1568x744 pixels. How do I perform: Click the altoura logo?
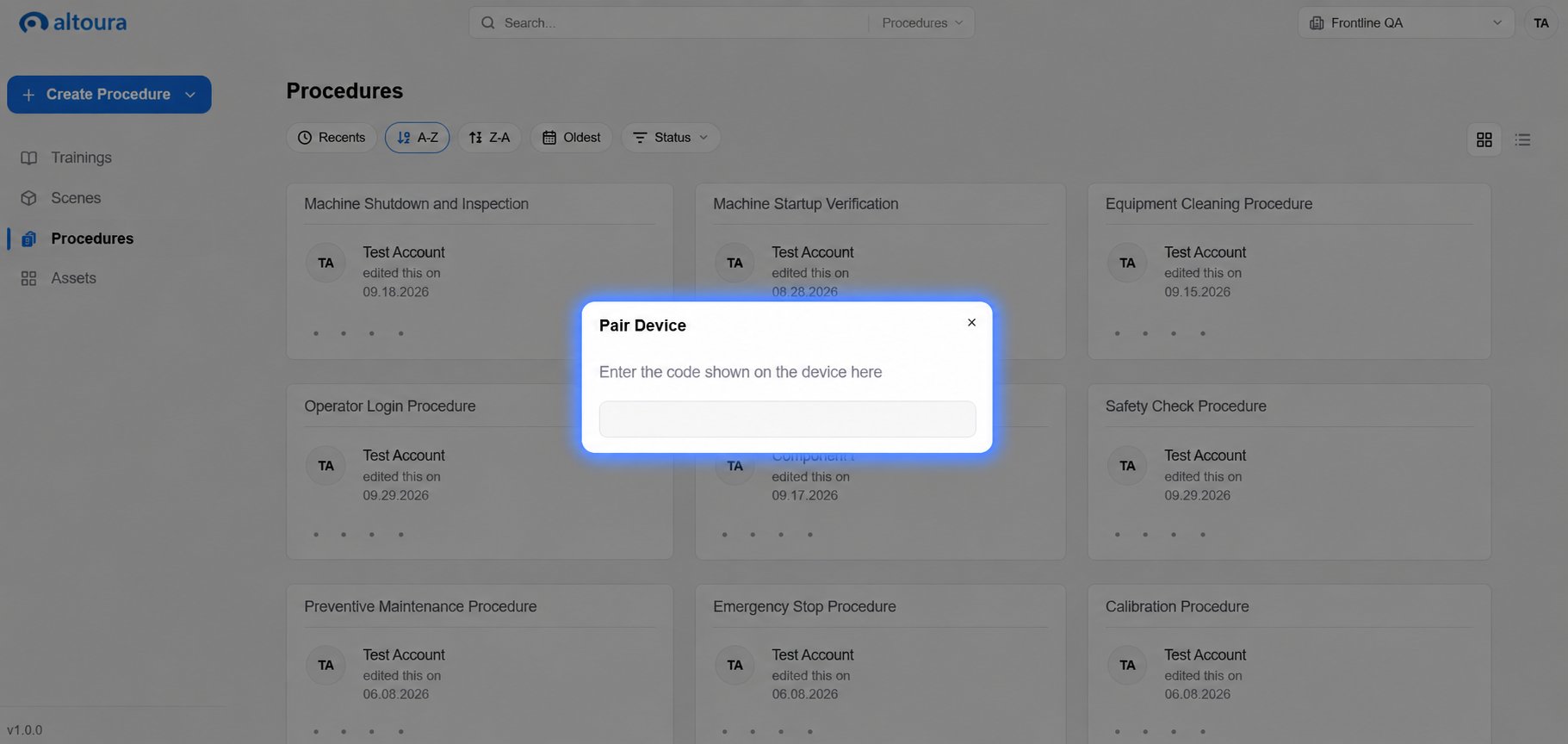pos(73,22)
